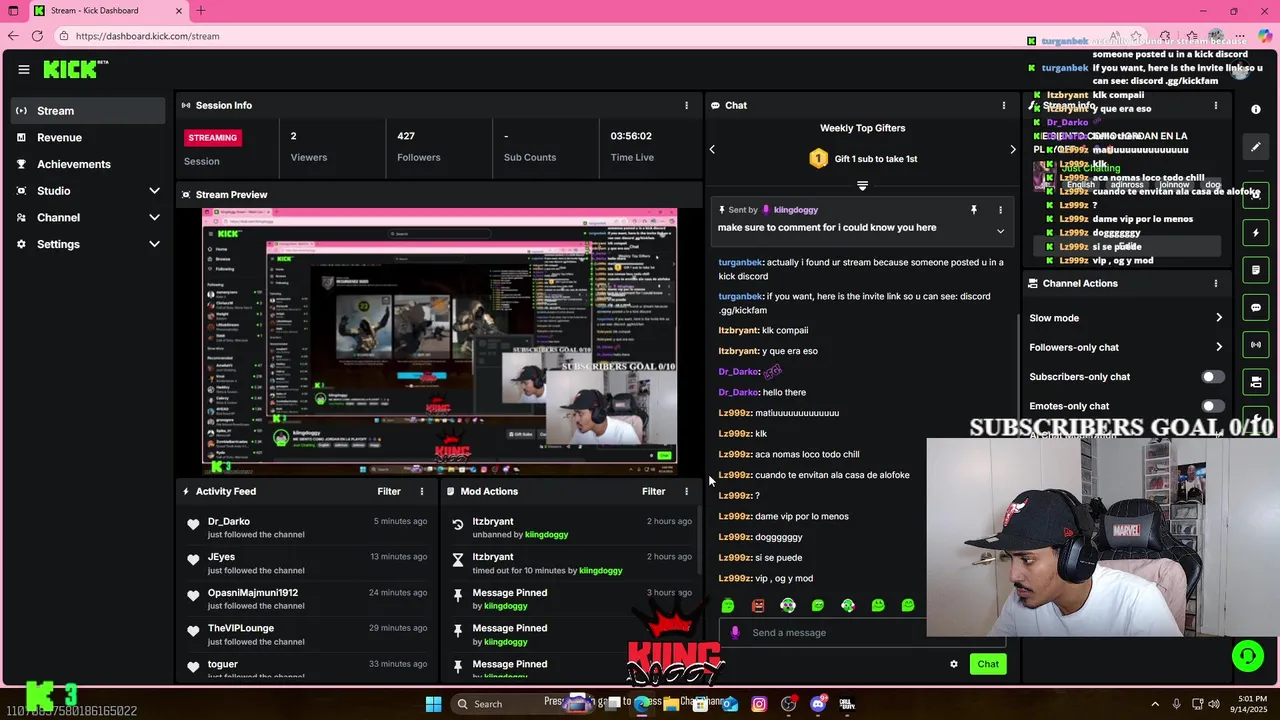Screen dimensions: 1280x720
Task: Open chat settings gear icon
Action: click(954, 664)
